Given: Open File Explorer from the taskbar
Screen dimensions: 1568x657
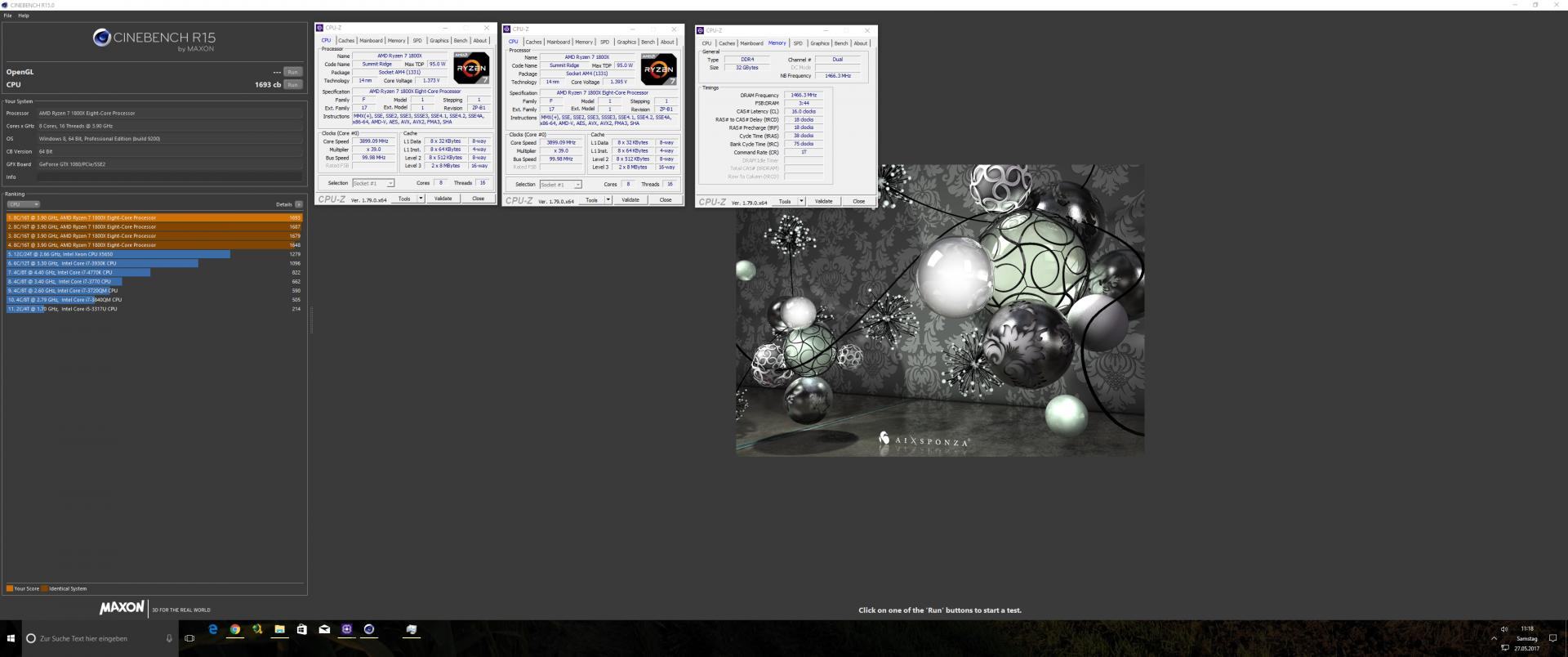Looking at the screenshot, I should [x=279, y=629].
